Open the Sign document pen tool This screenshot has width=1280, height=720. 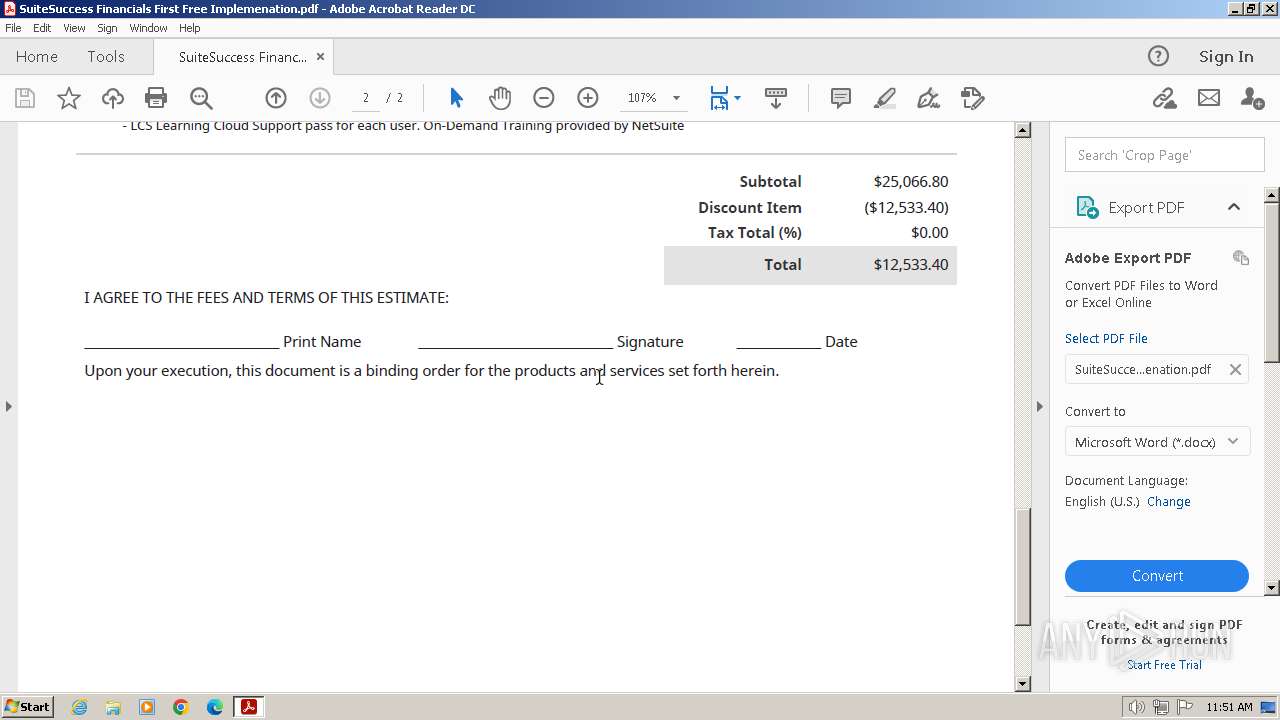(929, 98)
